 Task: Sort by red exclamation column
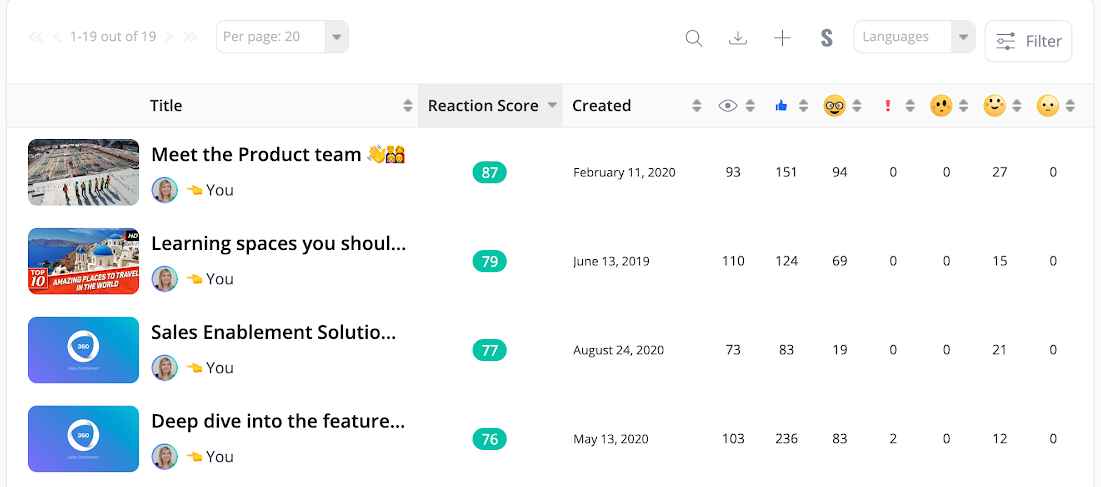coord(910,106)
